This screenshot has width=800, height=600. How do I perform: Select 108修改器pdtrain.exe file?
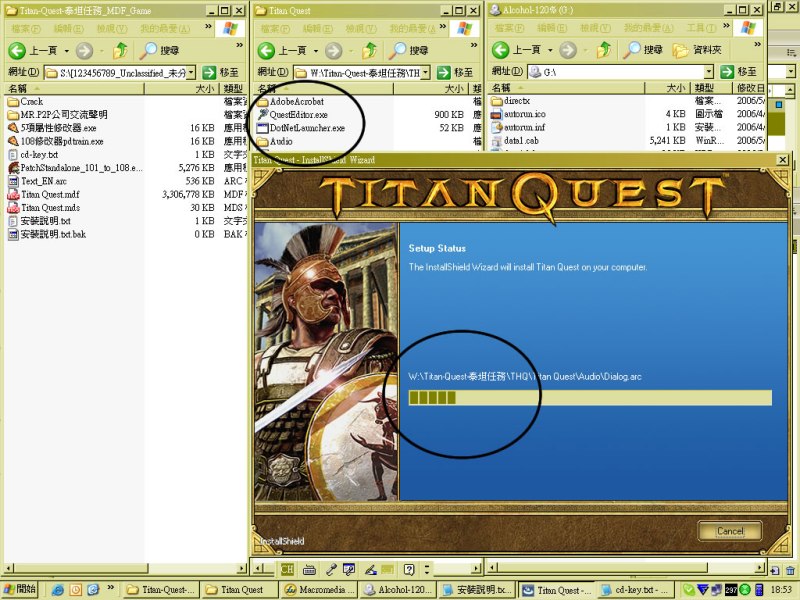click(56, 141)
